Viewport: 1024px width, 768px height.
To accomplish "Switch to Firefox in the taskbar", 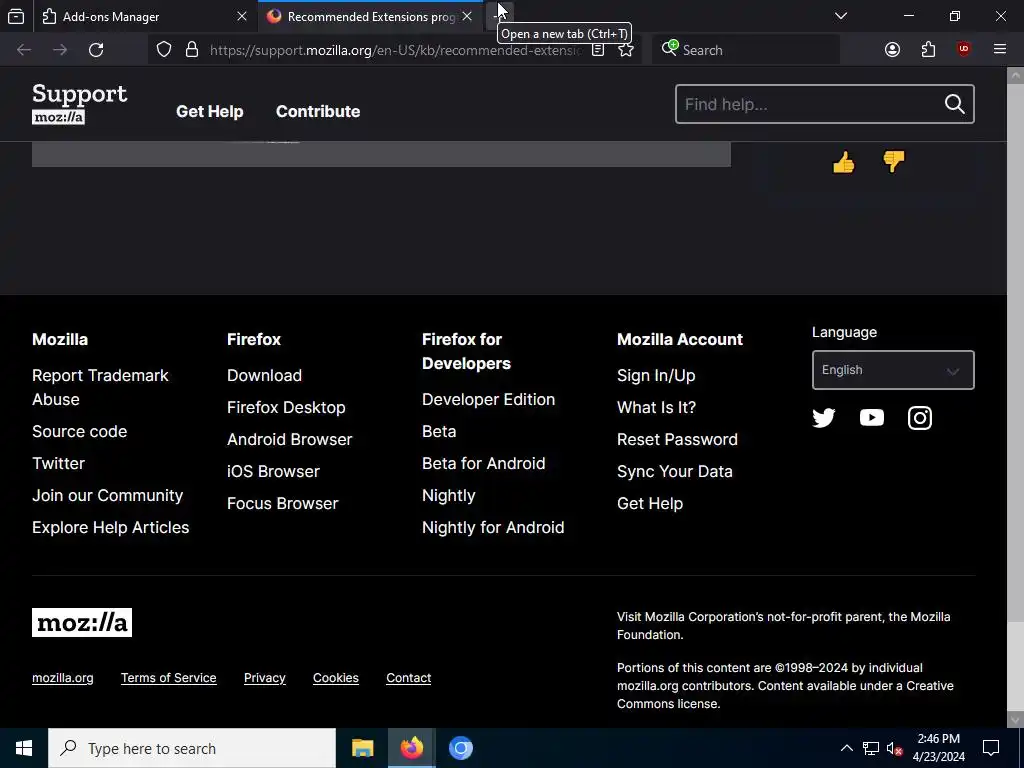I will click(x=411, y=748).
